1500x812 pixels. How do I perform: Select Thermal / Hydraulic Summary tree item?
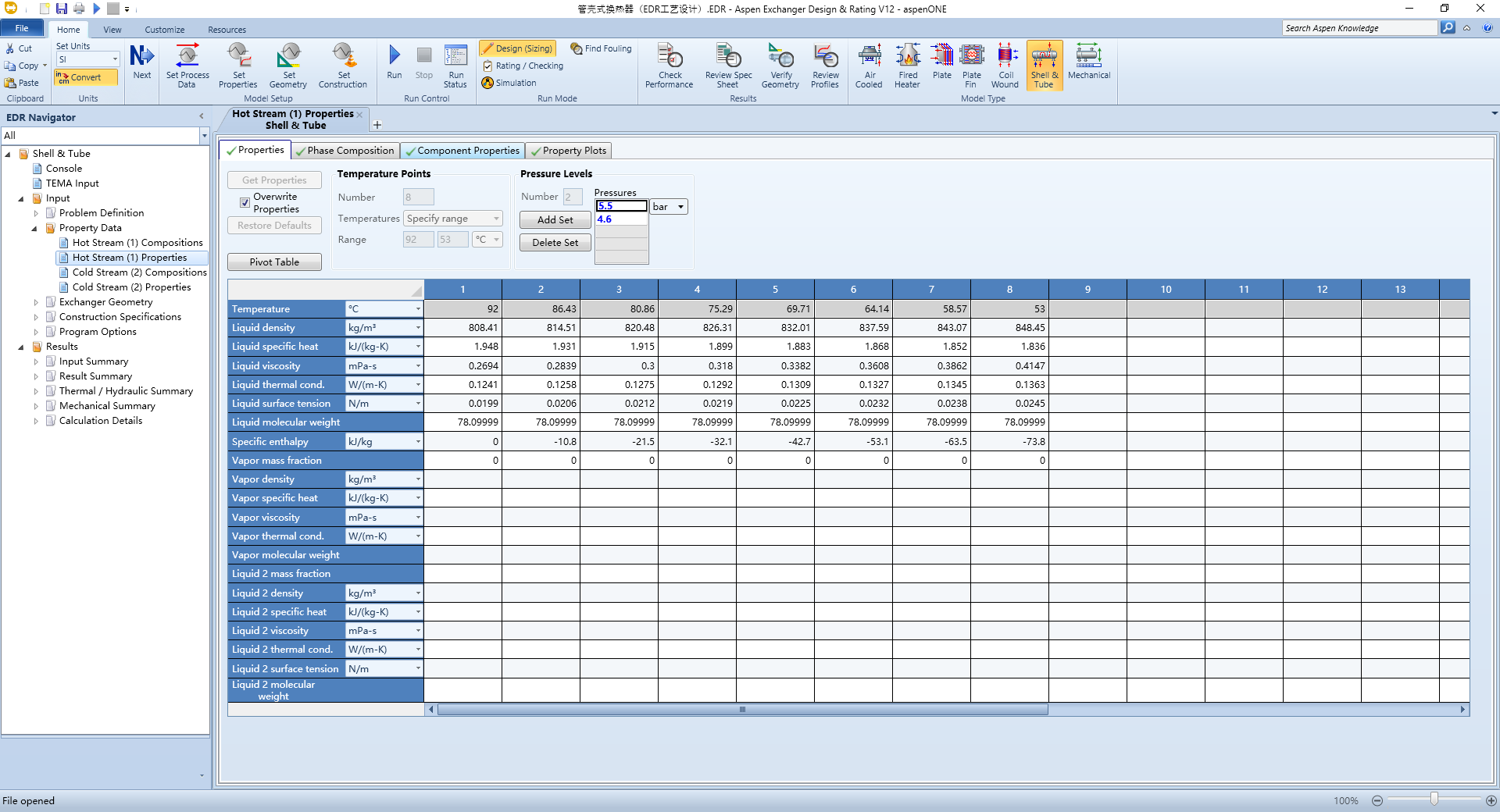click(126, 391)
